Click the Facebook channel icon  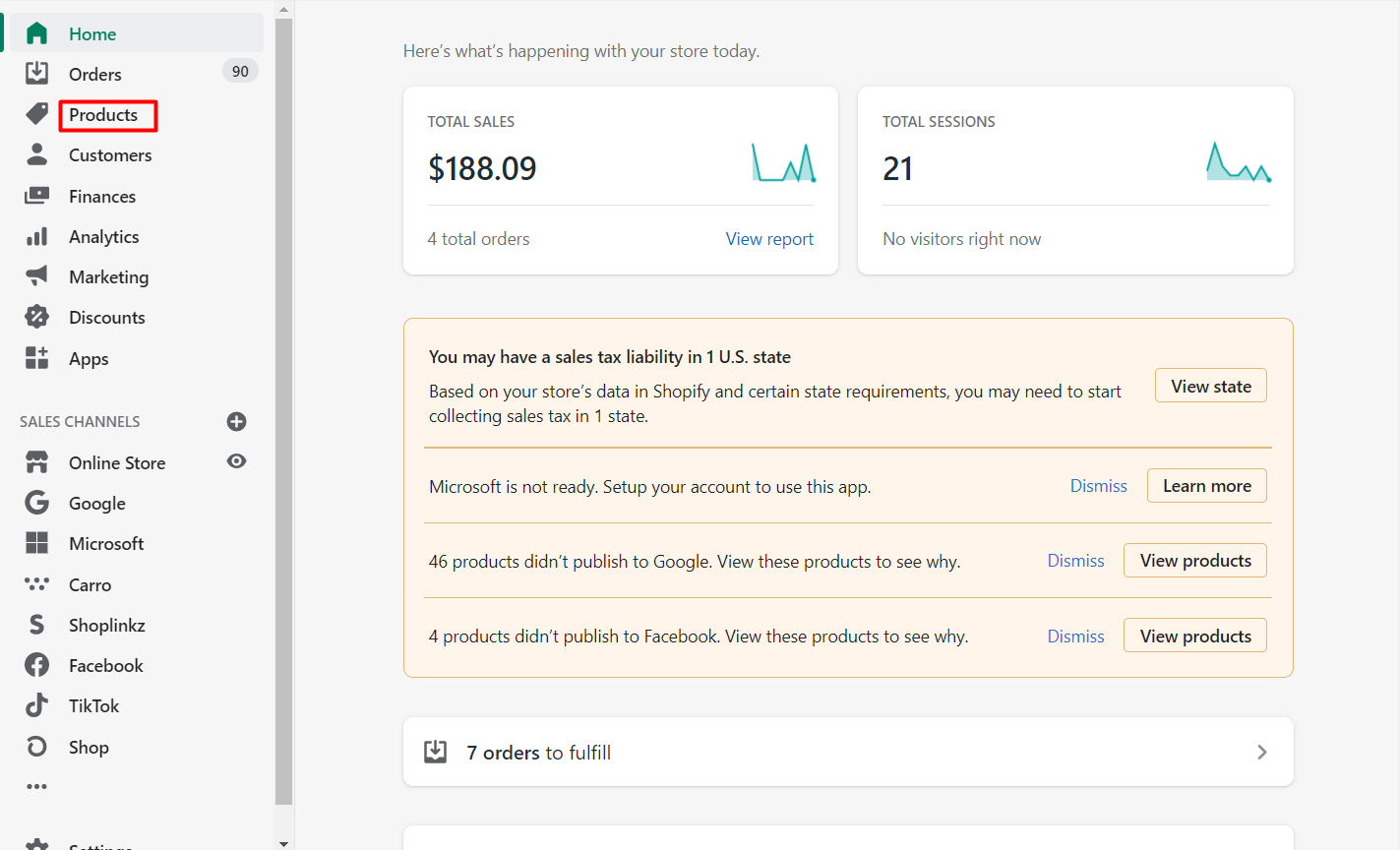tap(36, 665)
